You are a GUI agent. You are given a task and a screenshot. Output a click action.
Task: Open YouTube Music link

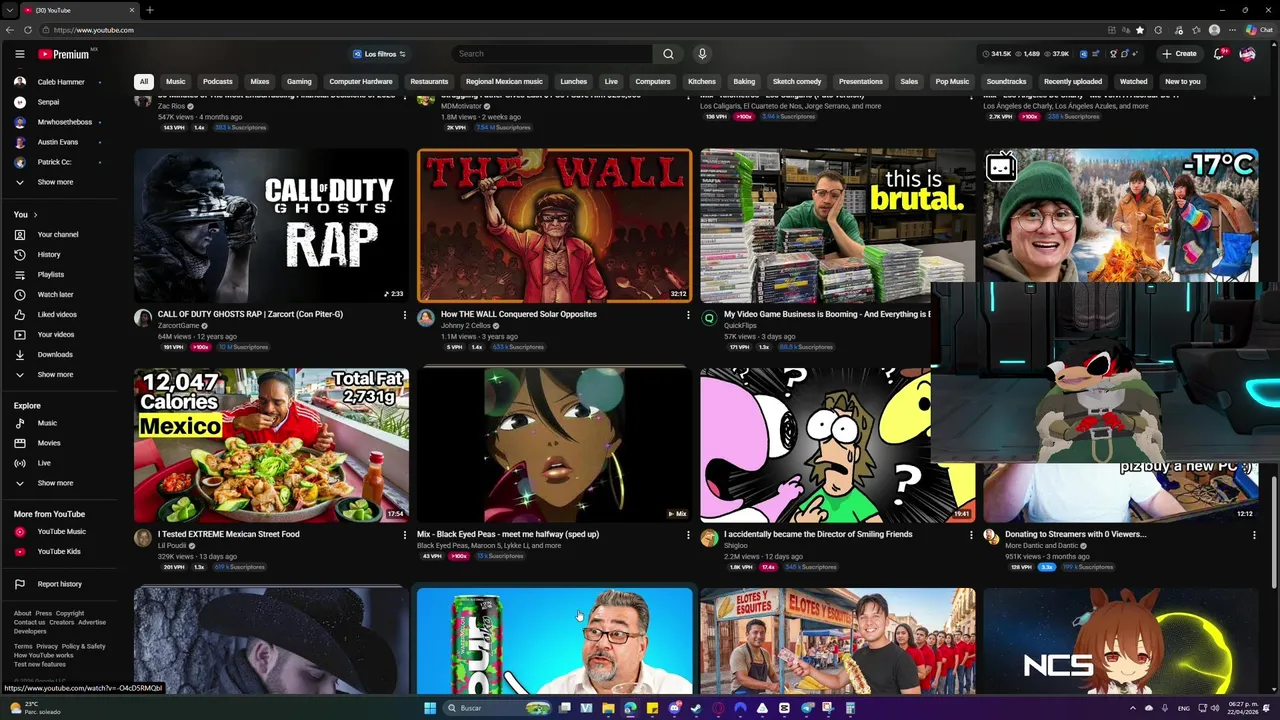[x=61, y=532]
